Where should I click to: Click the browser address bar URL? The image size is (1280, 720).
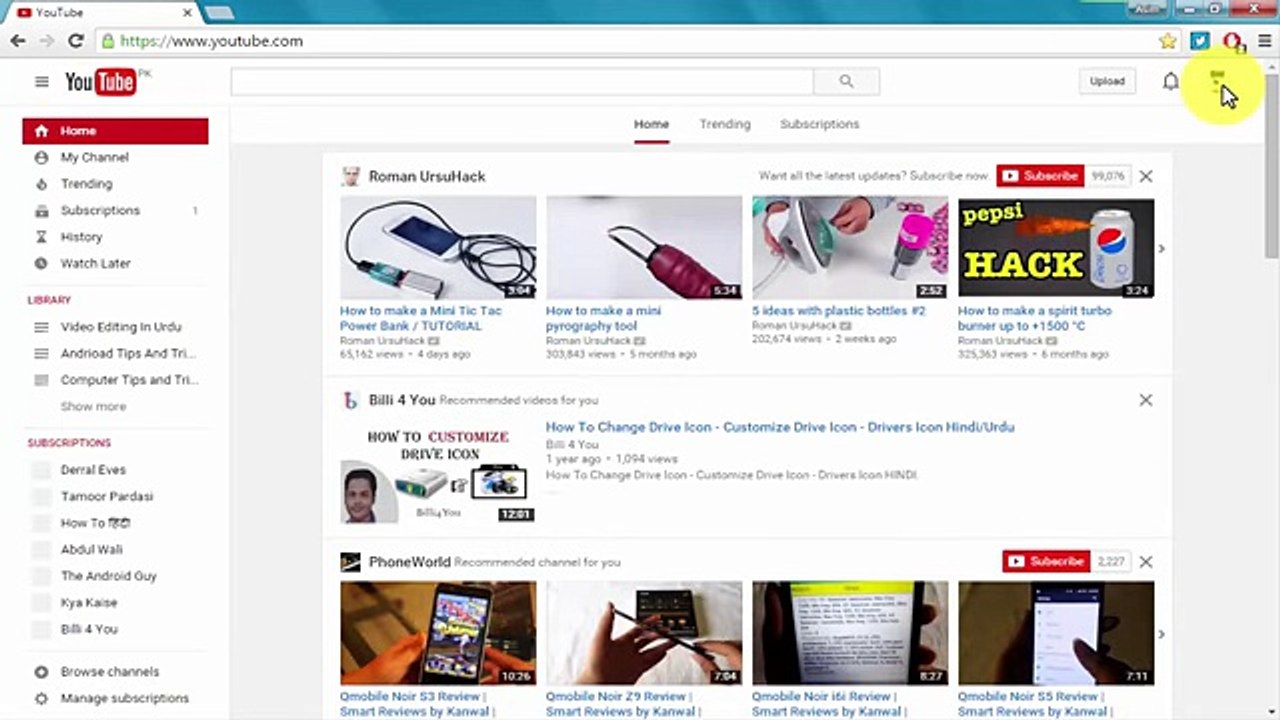coord(211,41)
